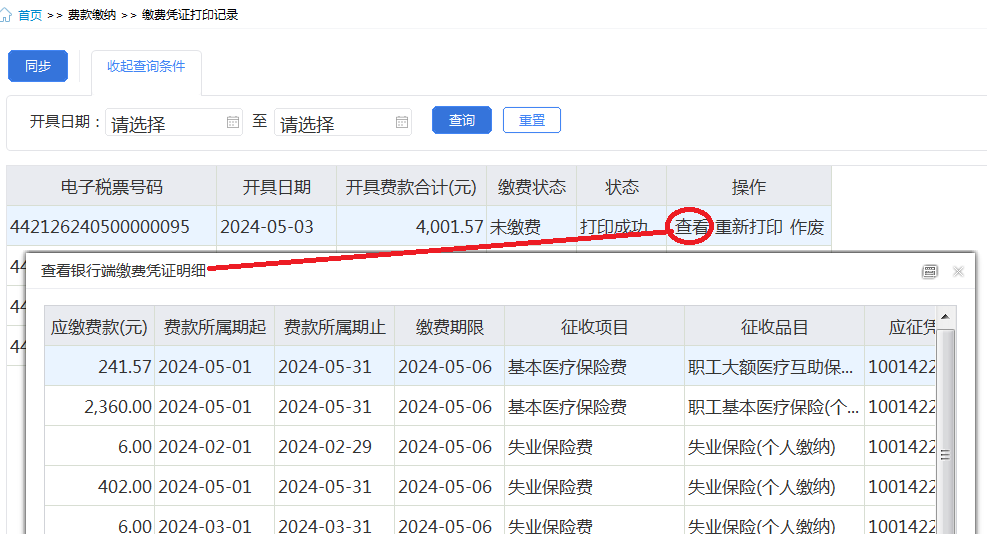Click 查看 link for first record
The width and height of the screenshot is (987, 534).
[x=692, y=227]
